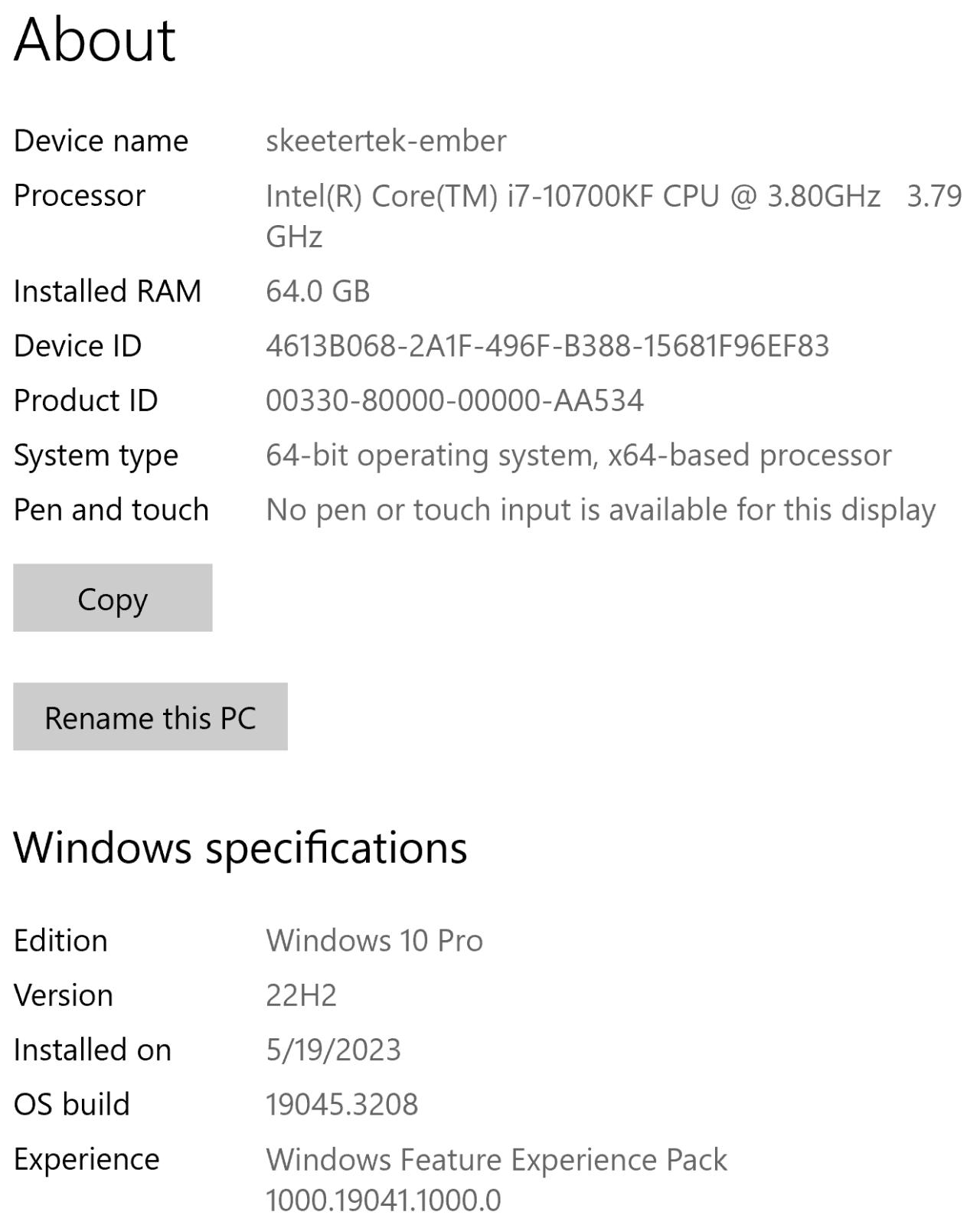Click the Device ID label
This screenshot has height=1225, width=980.
pyautogui.click(x=77, y=346)
